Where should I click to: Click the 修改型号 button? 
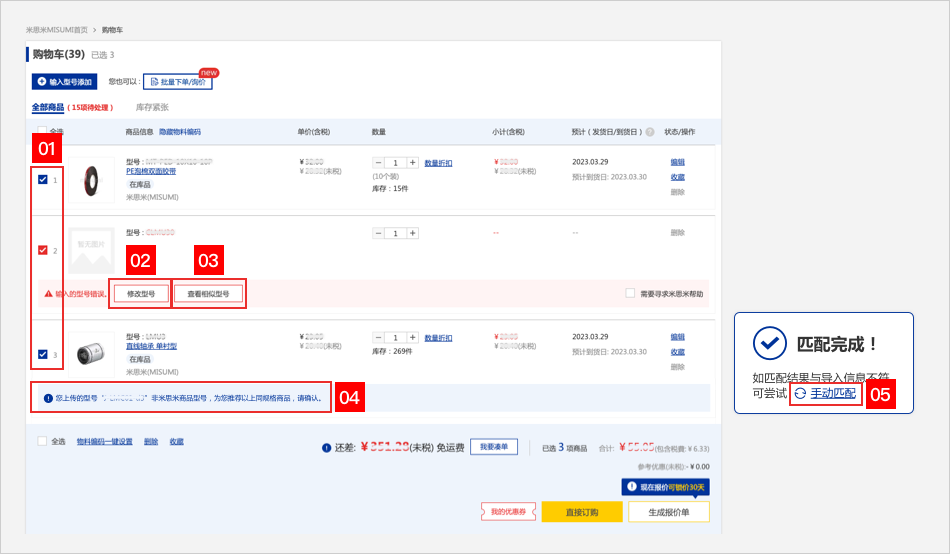pyautogui.click(x=141, y=294)
